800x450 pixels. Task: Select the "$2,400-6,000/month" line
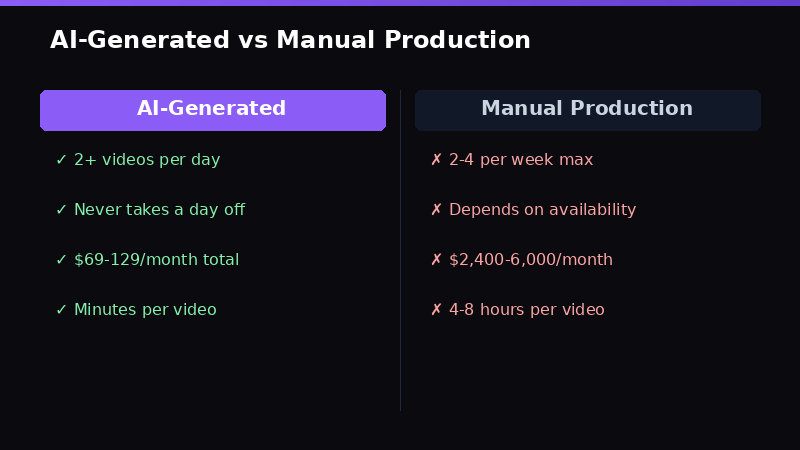531,260
